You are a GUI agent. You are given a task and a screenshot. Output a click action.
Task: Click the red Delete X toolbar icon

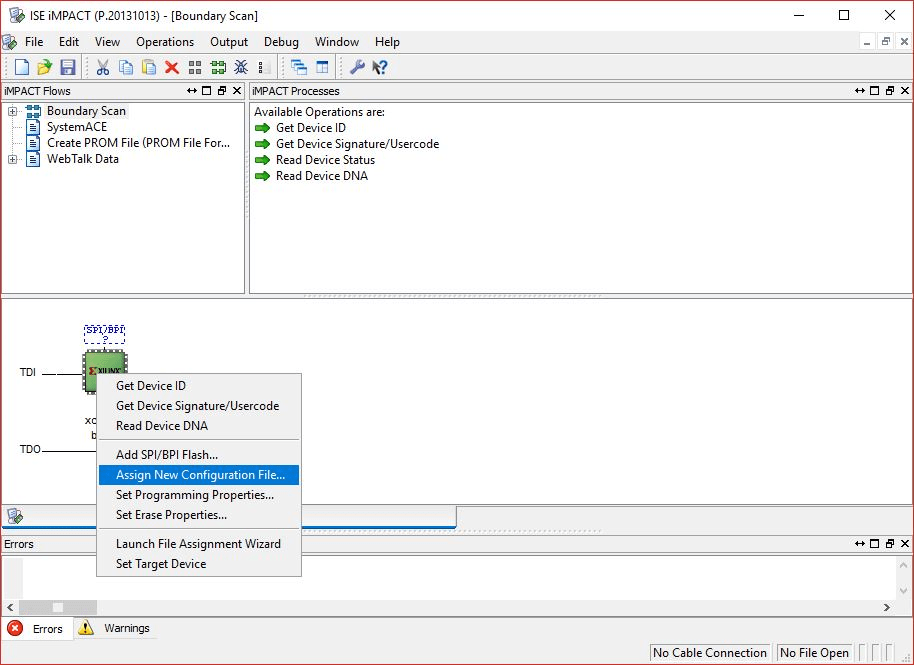pyautogui.click(x=171, y=67)
